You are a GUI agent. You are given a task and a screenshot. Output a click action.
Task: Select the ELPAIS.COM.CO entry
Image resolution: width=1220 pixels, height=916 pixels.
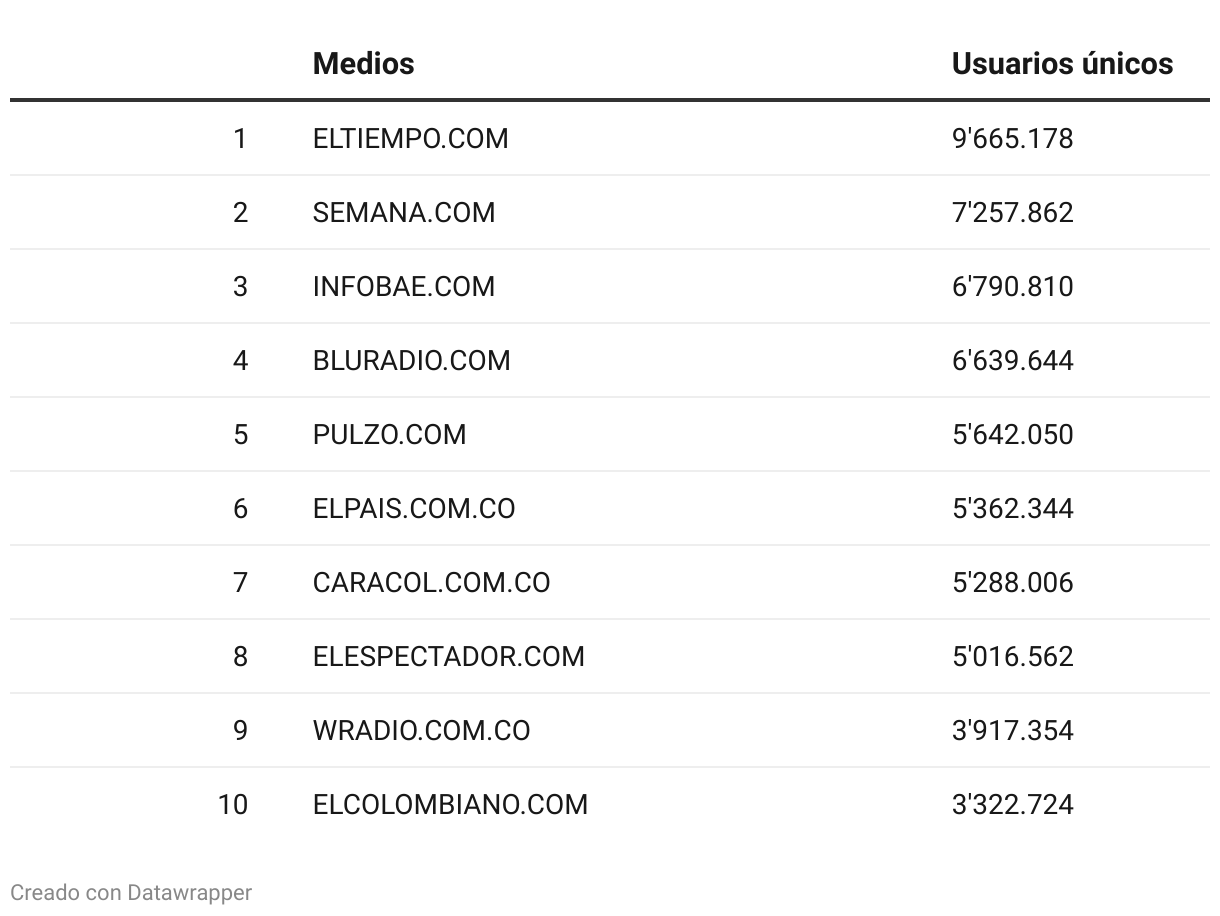414,508
